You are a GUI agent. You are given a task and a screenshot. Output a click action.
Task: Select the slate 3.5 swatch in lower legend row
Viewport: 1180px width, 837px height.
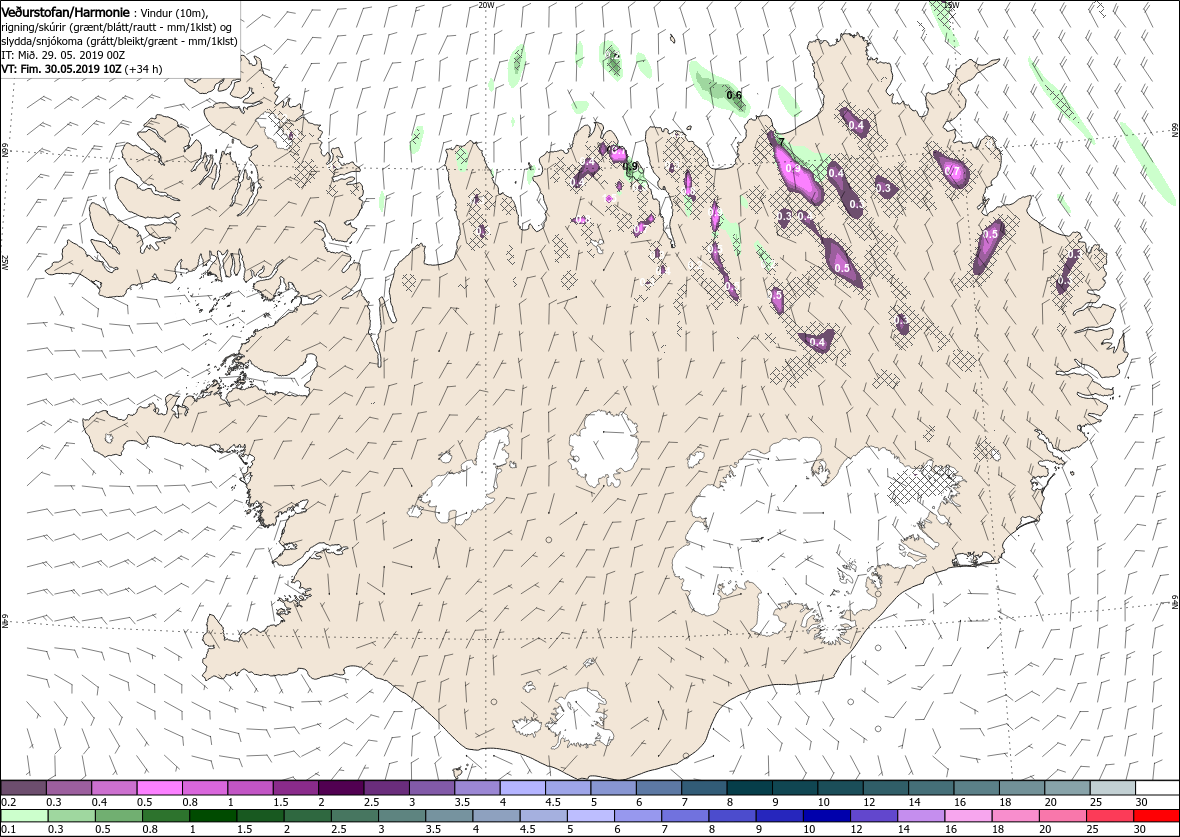point(449,816)
